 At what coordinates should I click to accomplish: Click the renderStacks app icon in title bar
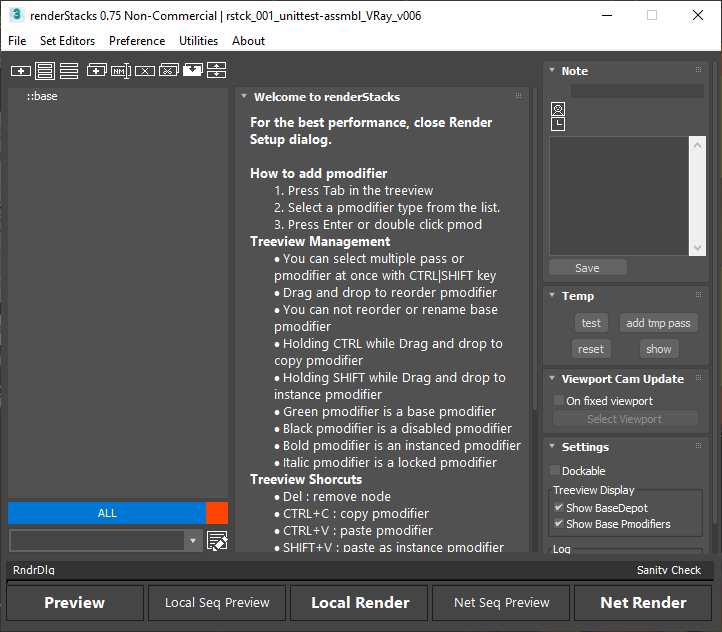17,15
